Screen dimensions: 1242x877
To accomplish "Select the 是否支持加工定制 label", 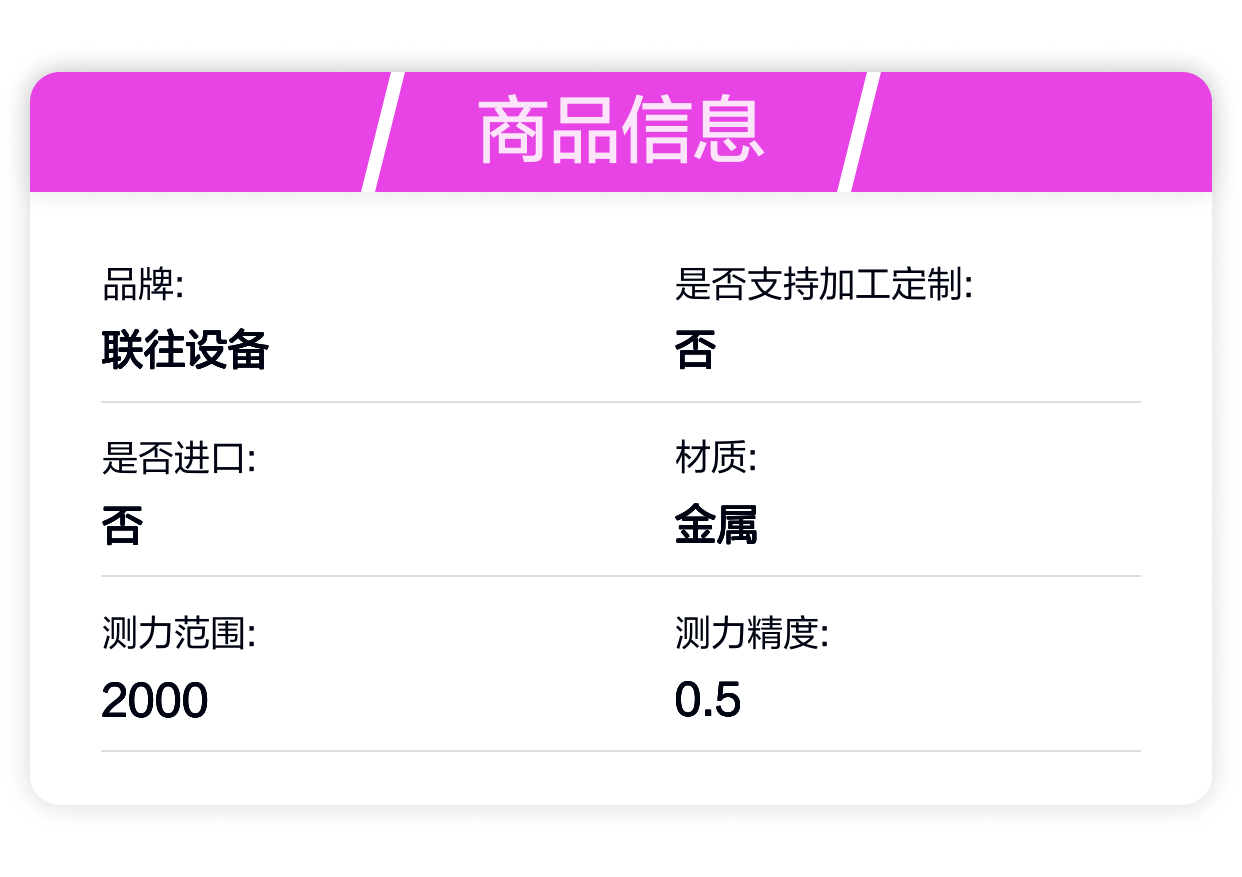I will [x=824, y=286].
